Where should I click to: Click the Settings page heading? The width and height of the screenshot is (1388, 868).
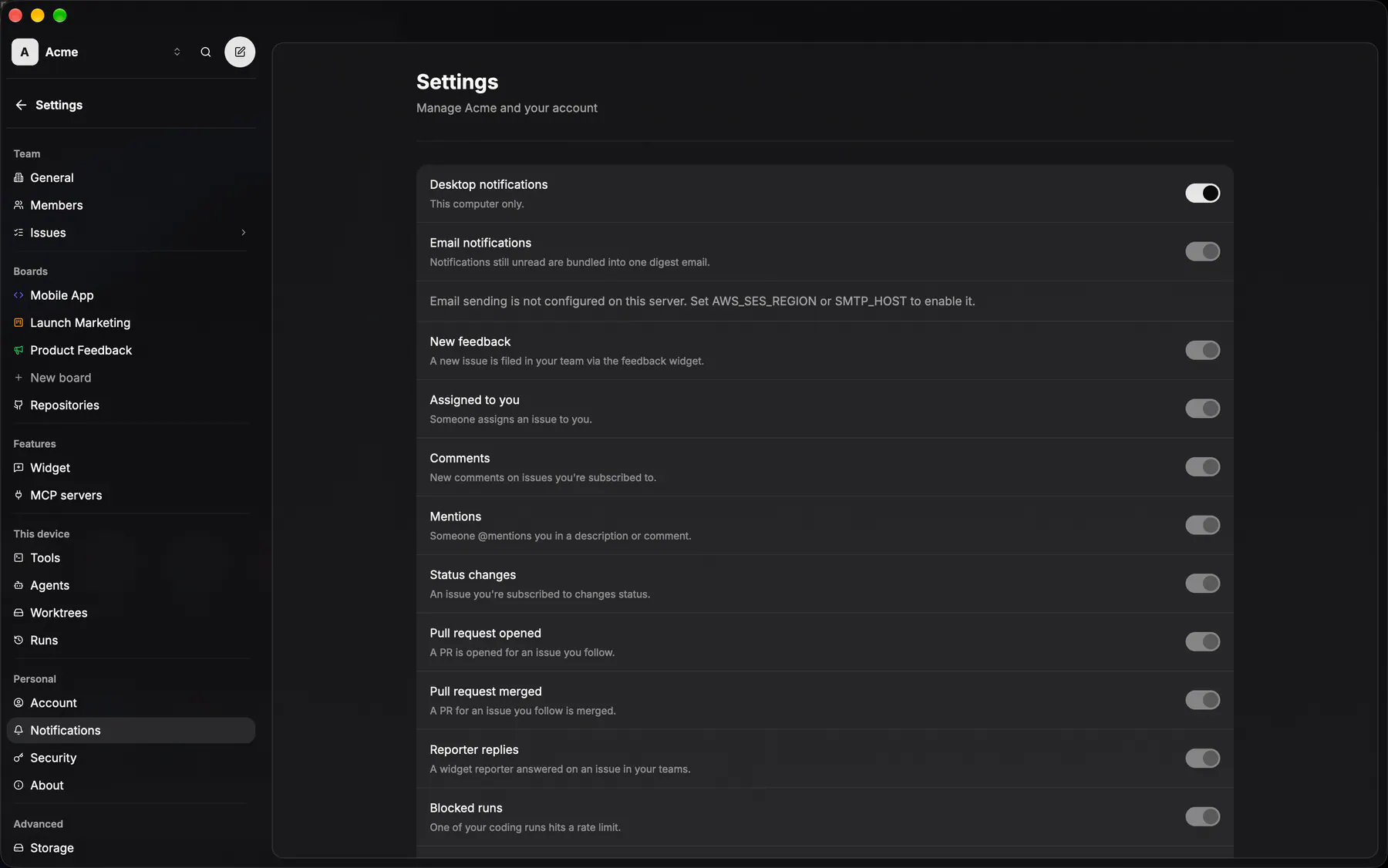coord(457,82)
